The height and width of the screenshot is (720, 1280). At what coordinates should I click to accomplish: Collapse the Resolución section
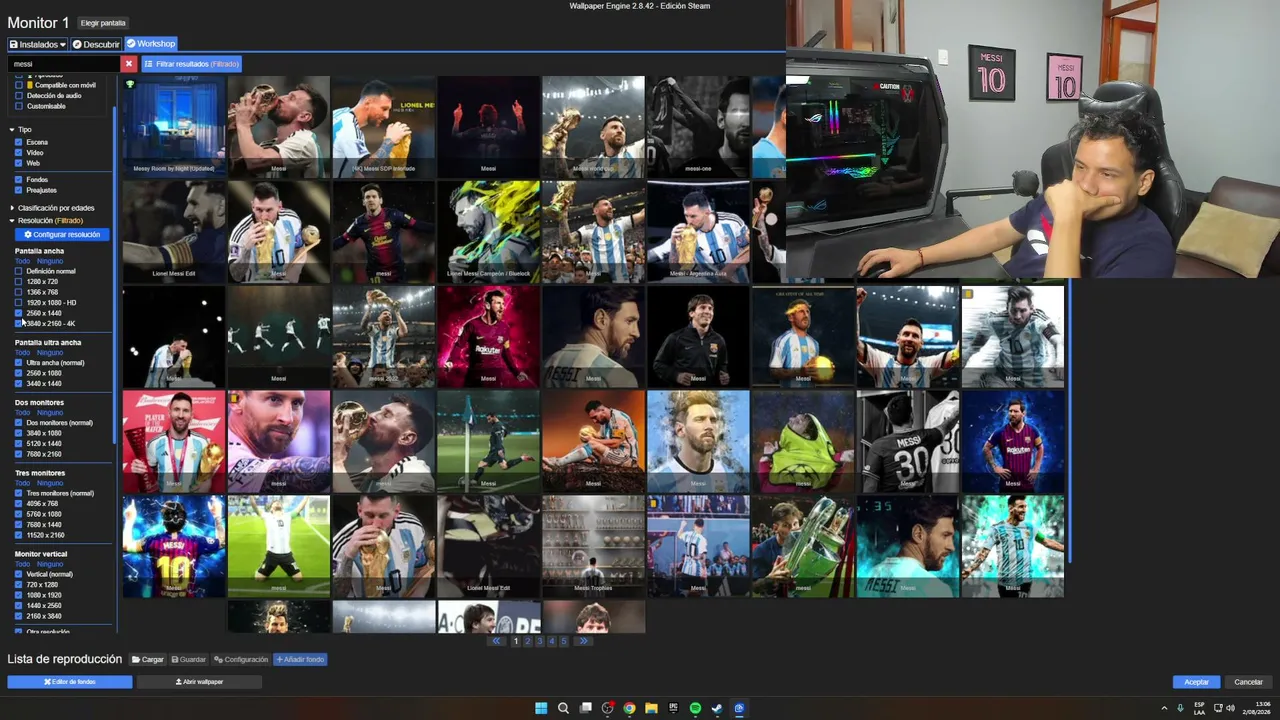pyautogui.click(x=12, y=220)
